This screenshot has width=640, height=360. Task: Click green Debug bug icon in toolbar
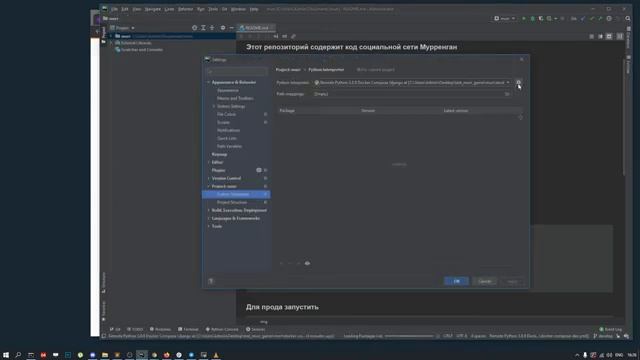click(532, 18)
